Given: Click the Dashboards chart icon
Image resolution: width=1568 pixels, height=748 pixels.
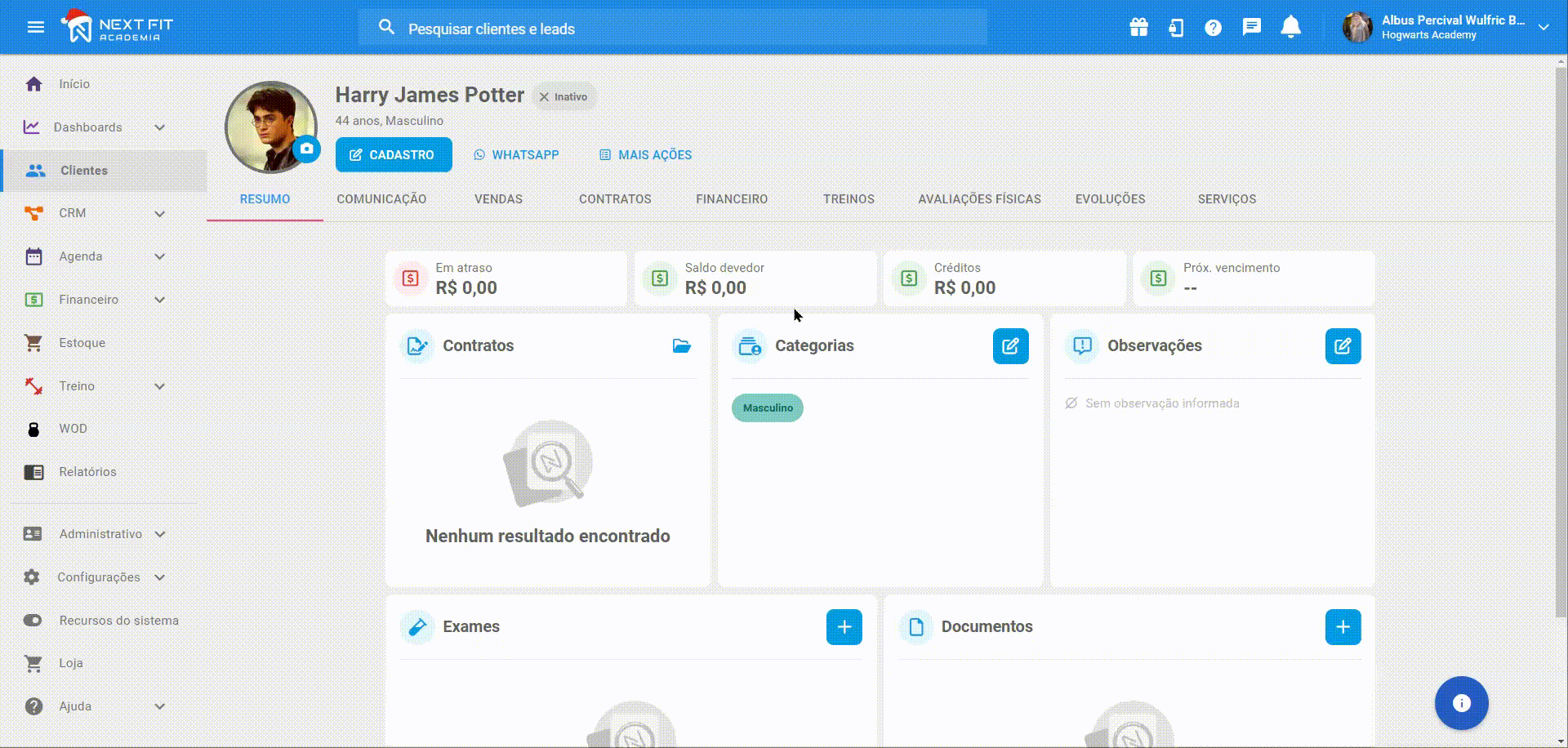Looking at the screenshot, I should [32, 127].
